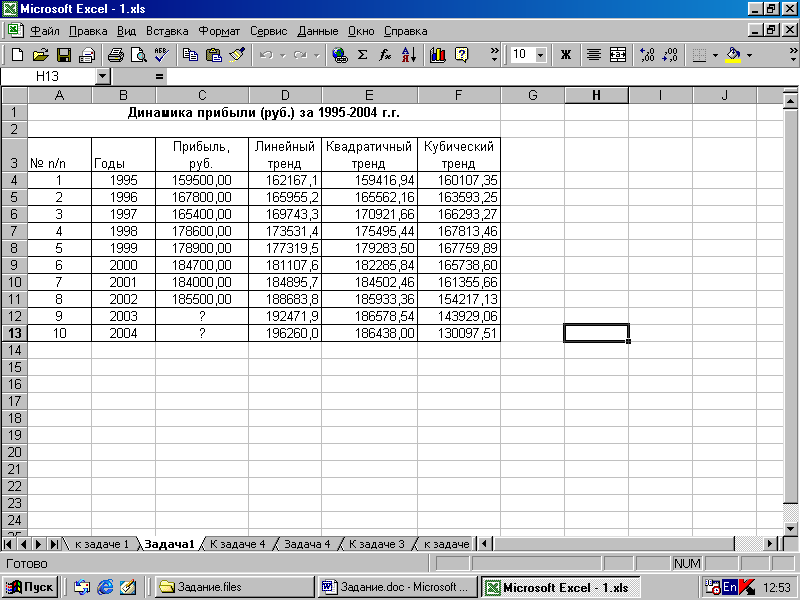Image resolution: width=800 pixels, height=600 pixels.
Task: Expand the Undo history dropdown arrow
Action: tap(282, 55)
